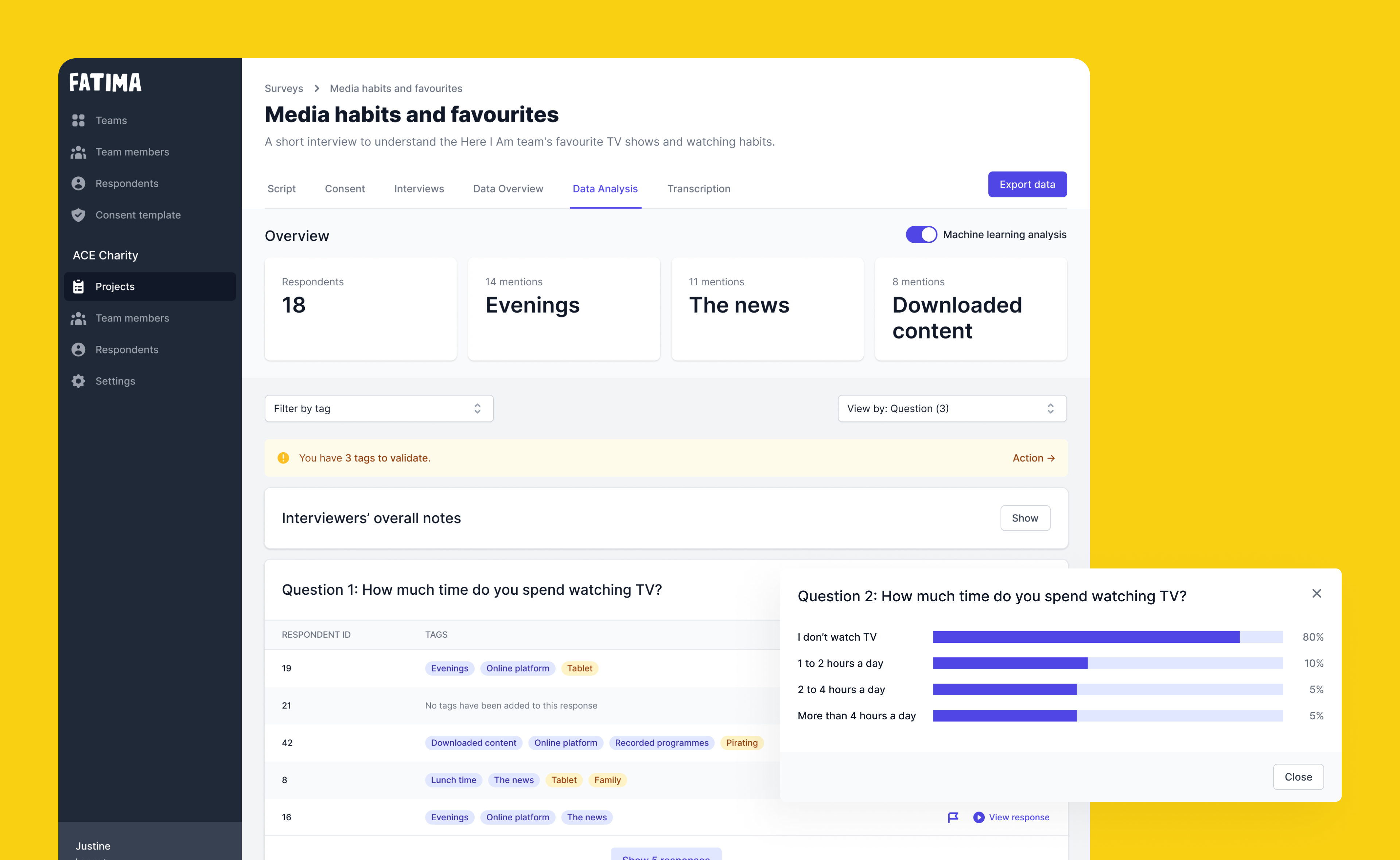The height and width of the screenshot is (860, 1400).
Task: Toggle Machine learning analysis switch
Action: click(921, 234)
